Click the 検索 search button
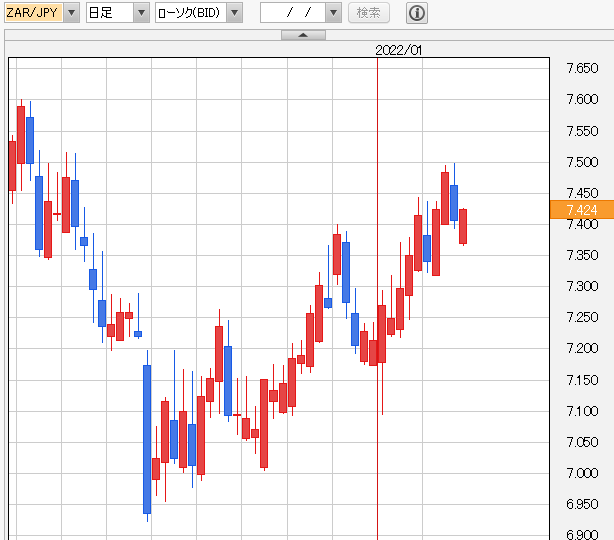 [x=368, y=13]
